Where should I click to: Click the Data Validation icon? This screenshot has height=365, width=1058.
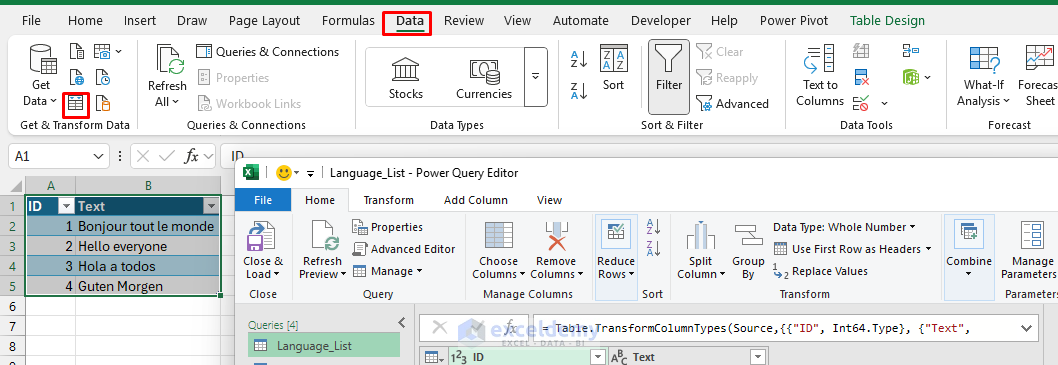point(861,103)
